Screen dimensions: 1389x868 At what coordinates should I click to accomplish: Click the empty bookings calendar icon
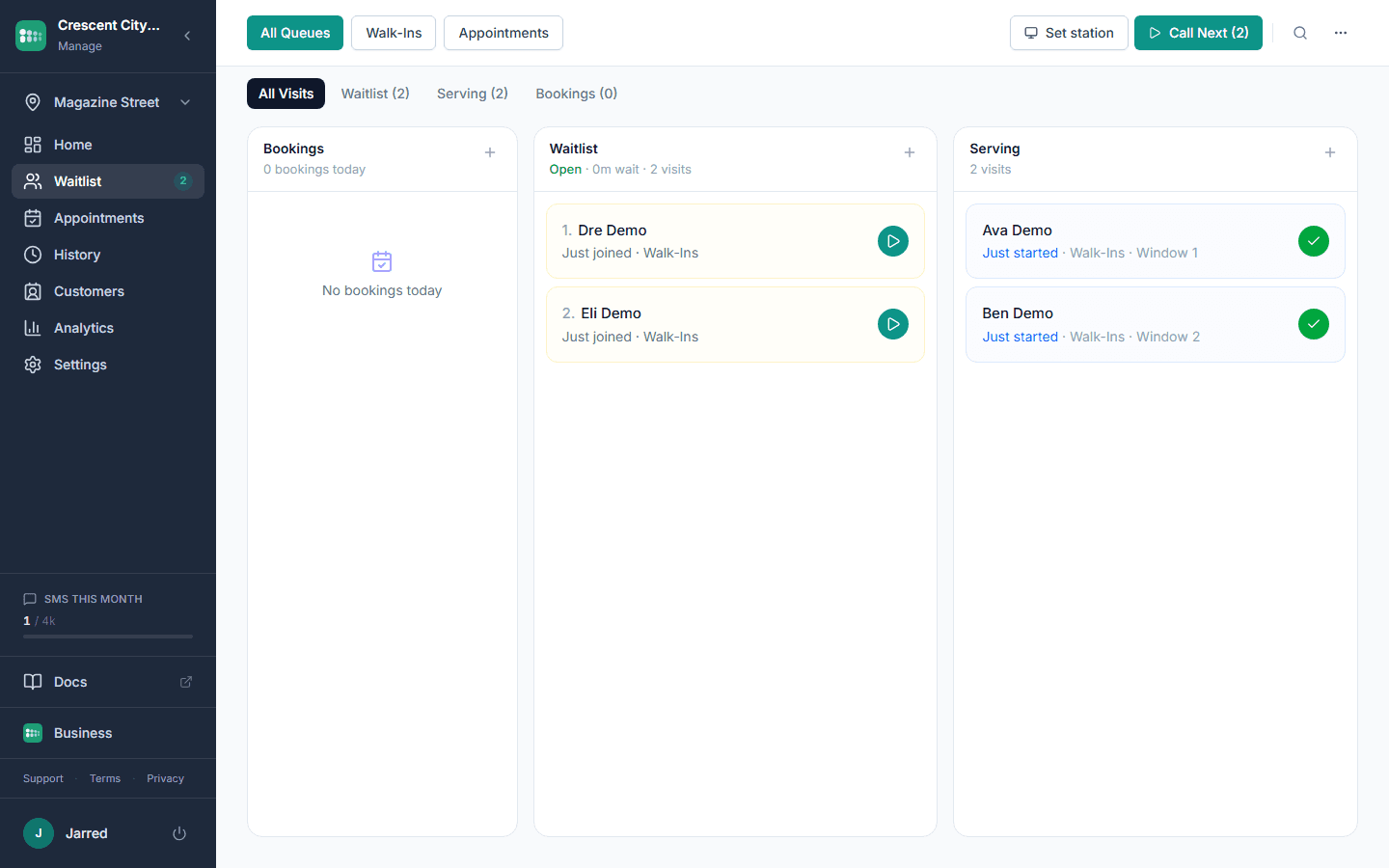(382, 261)
